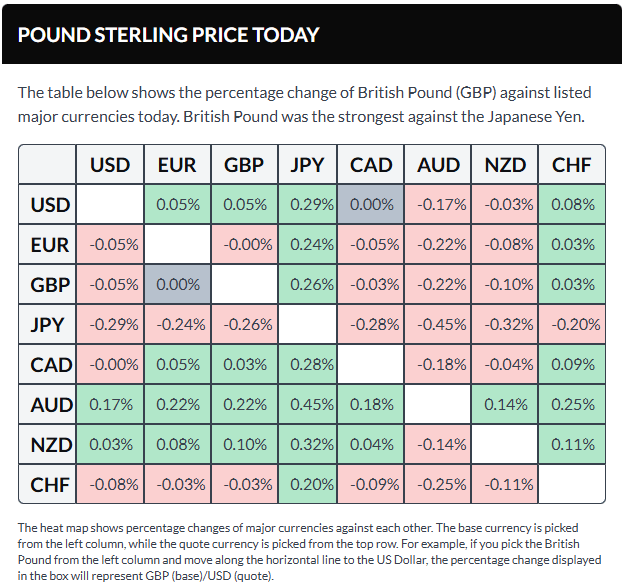Select the gray 0.00% cell in USD row
This screenshot has height=586, width=624.
click(x=372, y=205)
